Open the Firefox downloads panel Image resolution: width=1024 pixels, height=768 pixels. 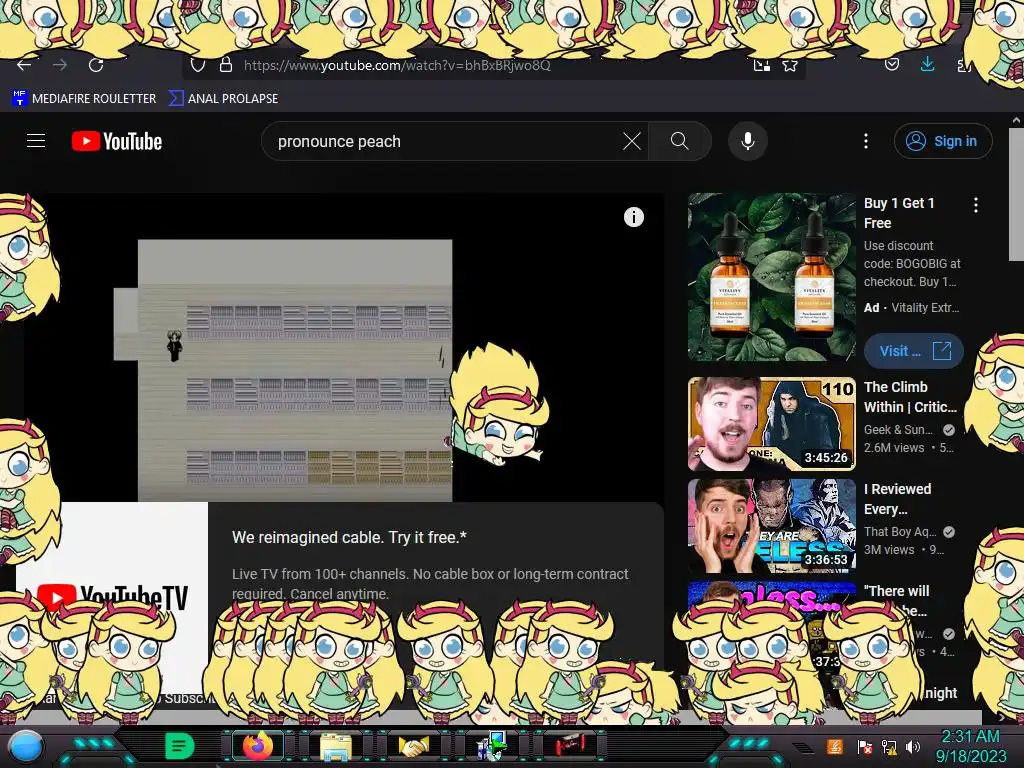tap(927, 64)
